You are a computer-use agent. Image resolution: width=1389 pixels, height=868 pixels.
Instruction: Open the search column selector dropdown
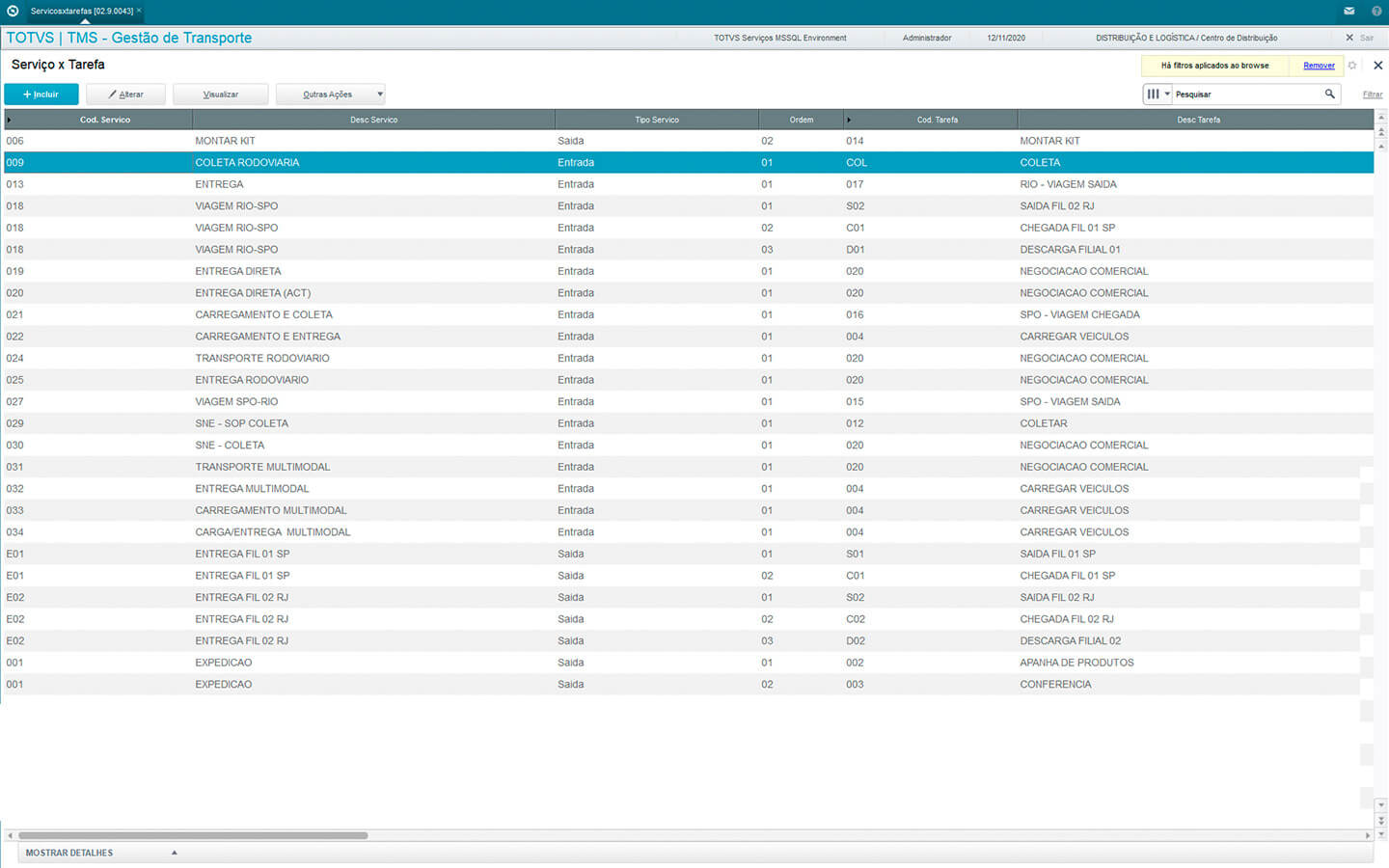(x=1157, y=94)
